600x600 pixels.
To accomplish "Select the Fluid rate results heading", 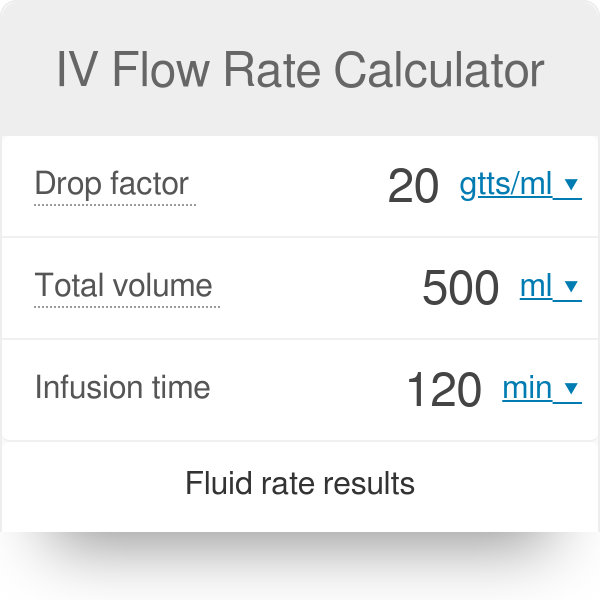I will pyautogui.click(x=300, y=483).
